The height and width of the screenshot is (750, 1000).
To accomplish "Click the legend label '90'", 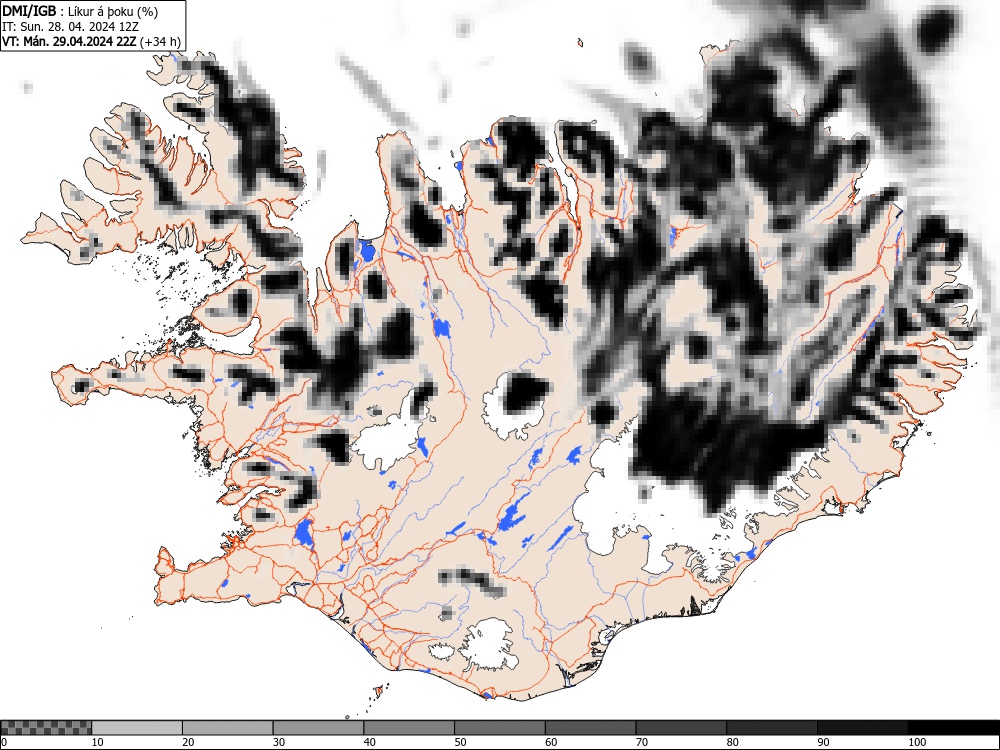I will [x=823, y=742].
